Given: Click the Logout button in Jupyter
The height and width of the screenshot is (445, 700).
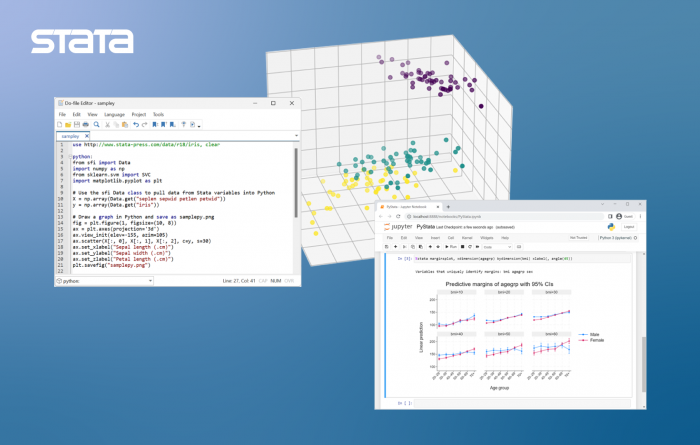Looking at the screenshot, I should pos(629,227).
